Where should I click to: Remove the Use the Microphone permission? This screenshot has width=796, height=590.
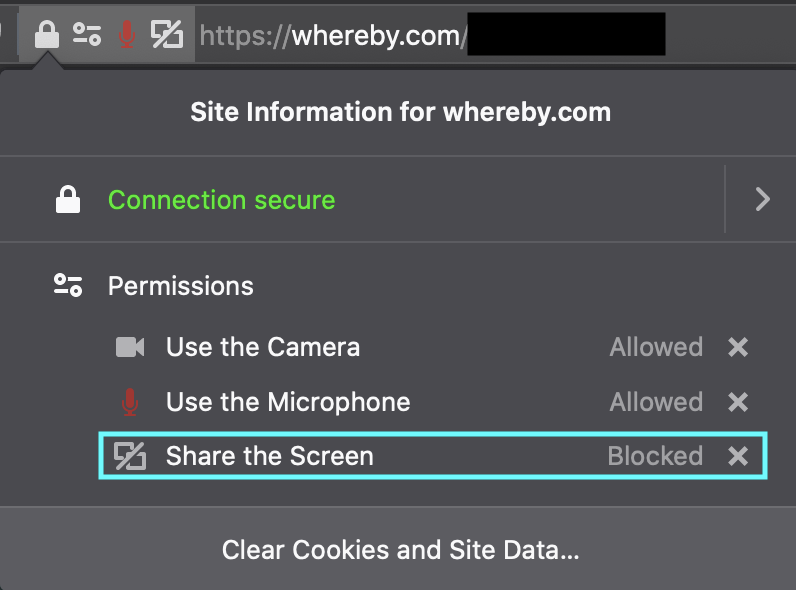point(738,402)
